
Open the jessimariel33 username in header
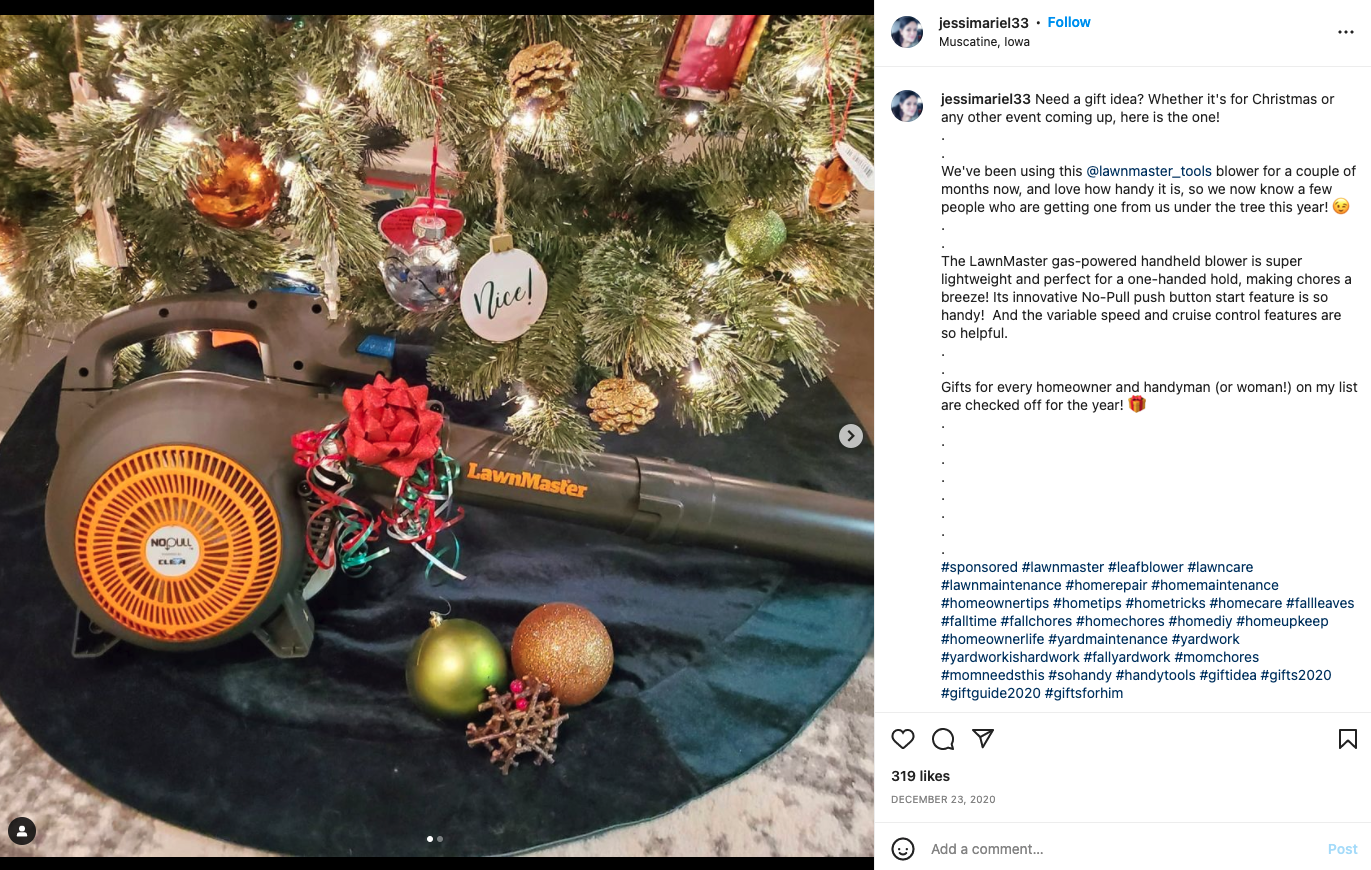pyautogui.click(x=984, y=23)
